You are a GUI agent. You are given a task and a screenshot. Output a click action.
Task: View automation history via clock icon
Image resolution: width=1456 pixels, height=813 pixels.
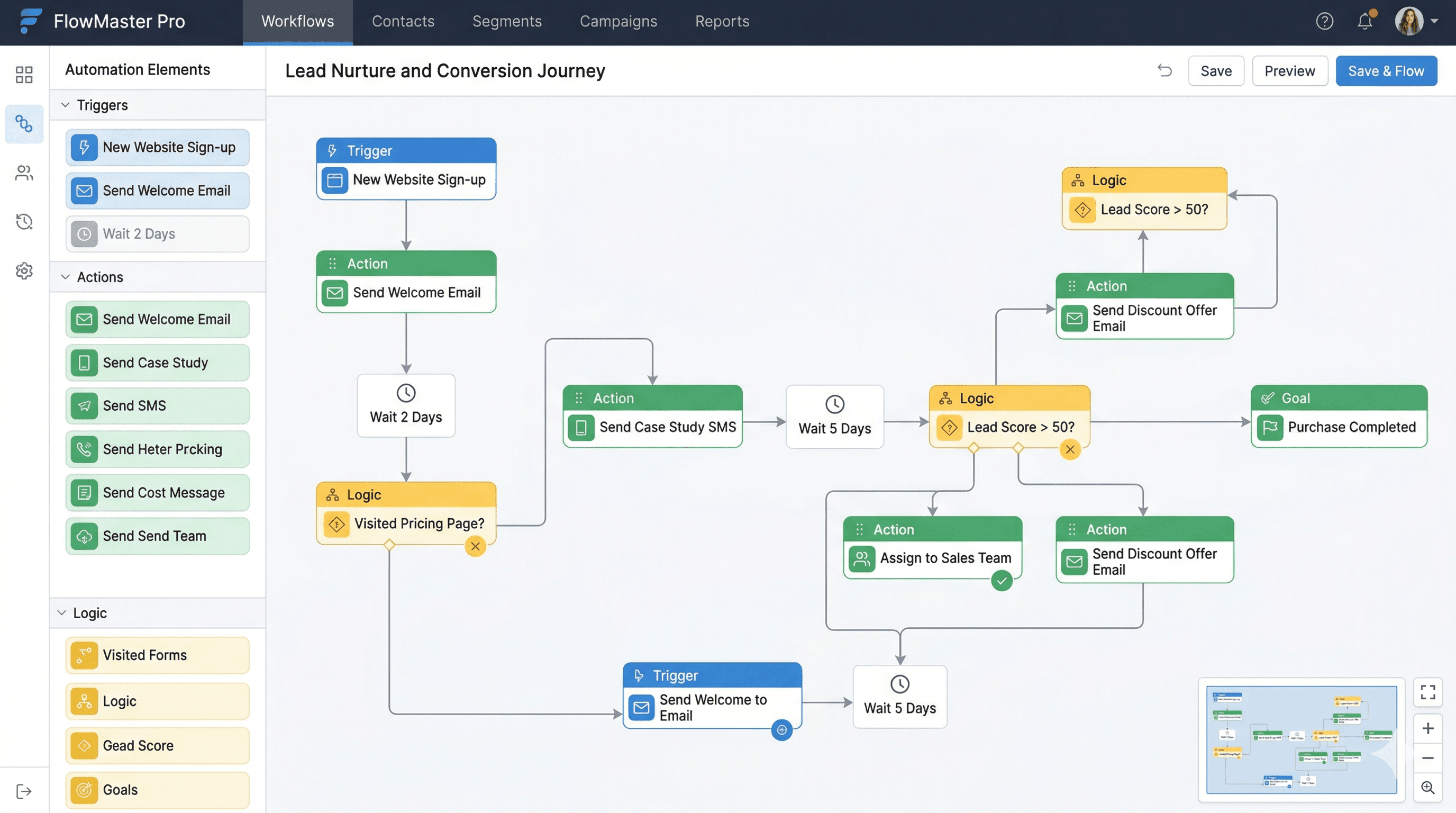pyautogui.click(x=23, y=222)
